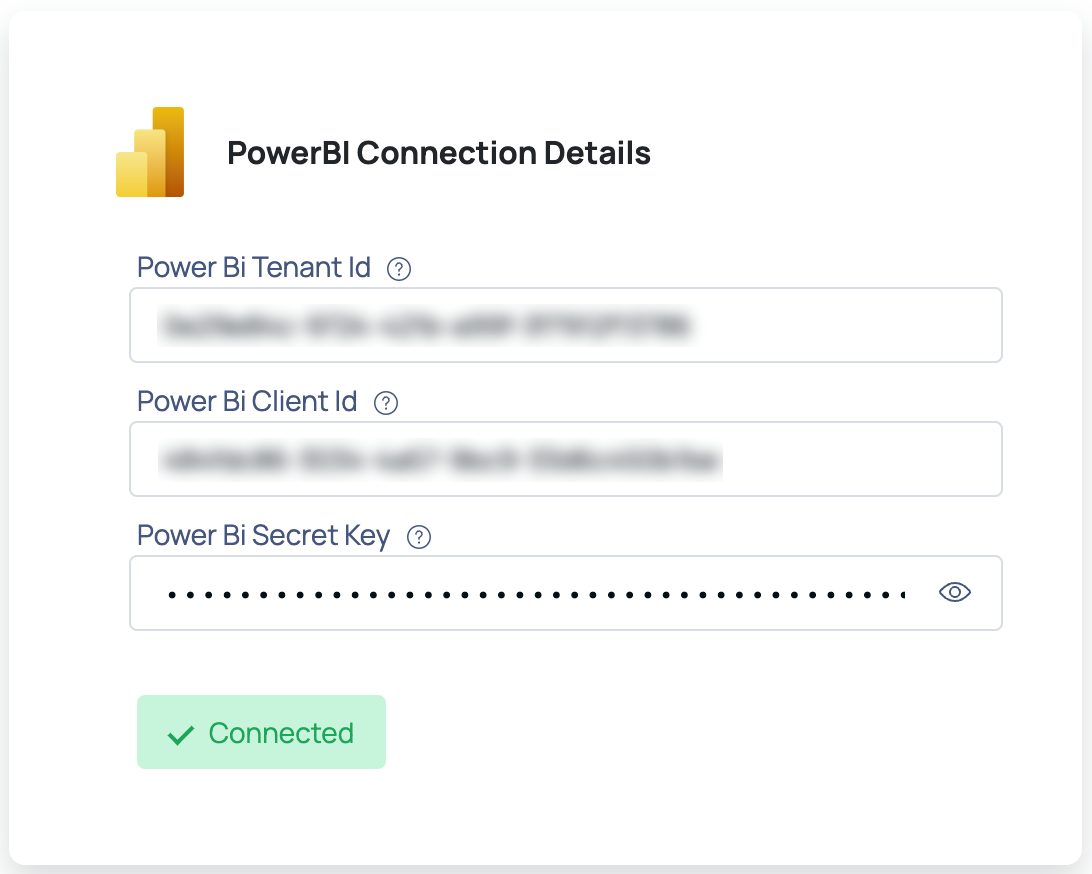
Task: Click the Power Bi Secret Key label
Action: click(263, 536)
